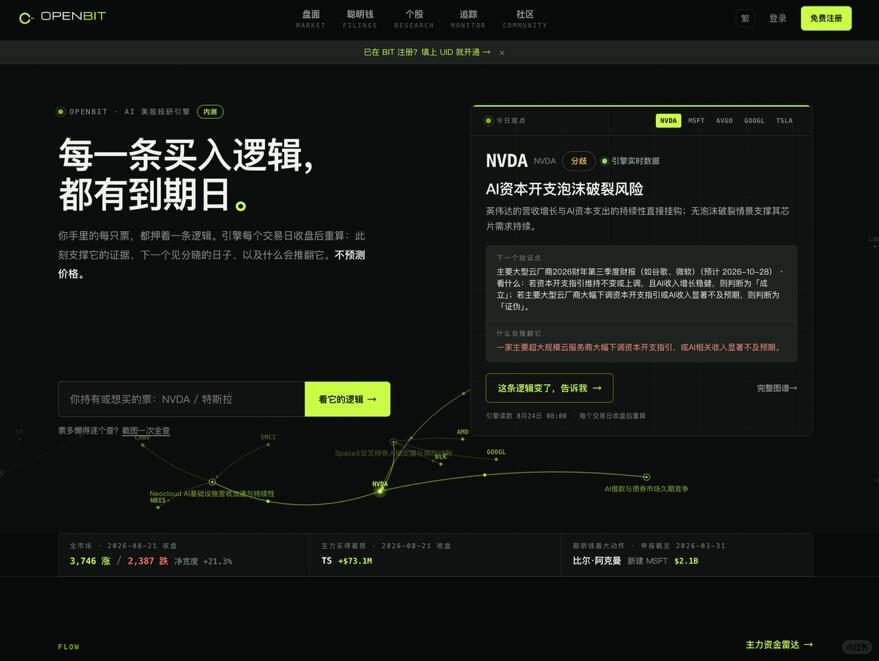Open the 个股 RESEARCH menu
The width and height of the screenshot is (879, 661).
click(x=414, y=19)
